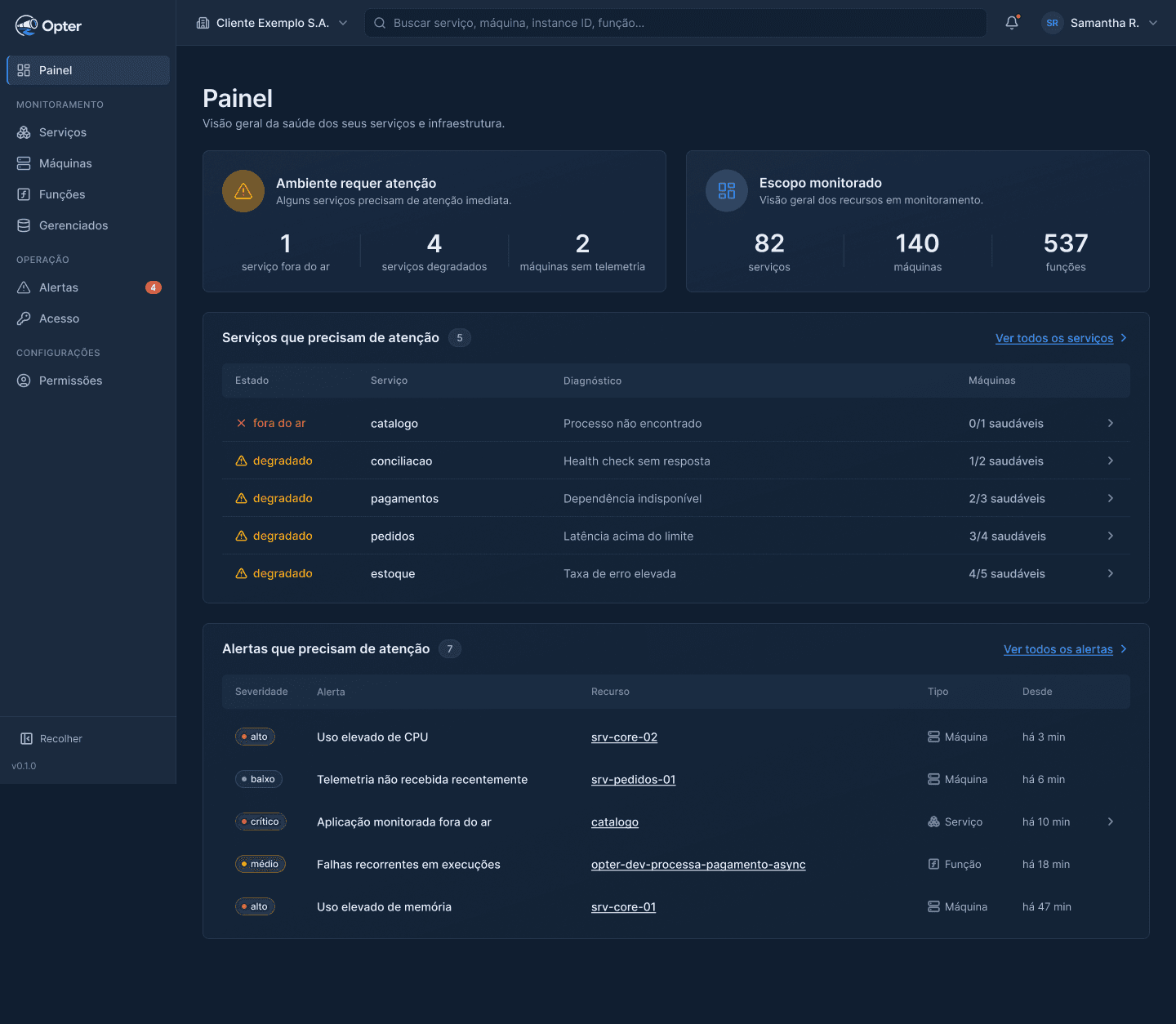1176x1024 pixels.
Task: Click the warning icon in Ambiente requer atenção
Action: click(x=243, y=191)
